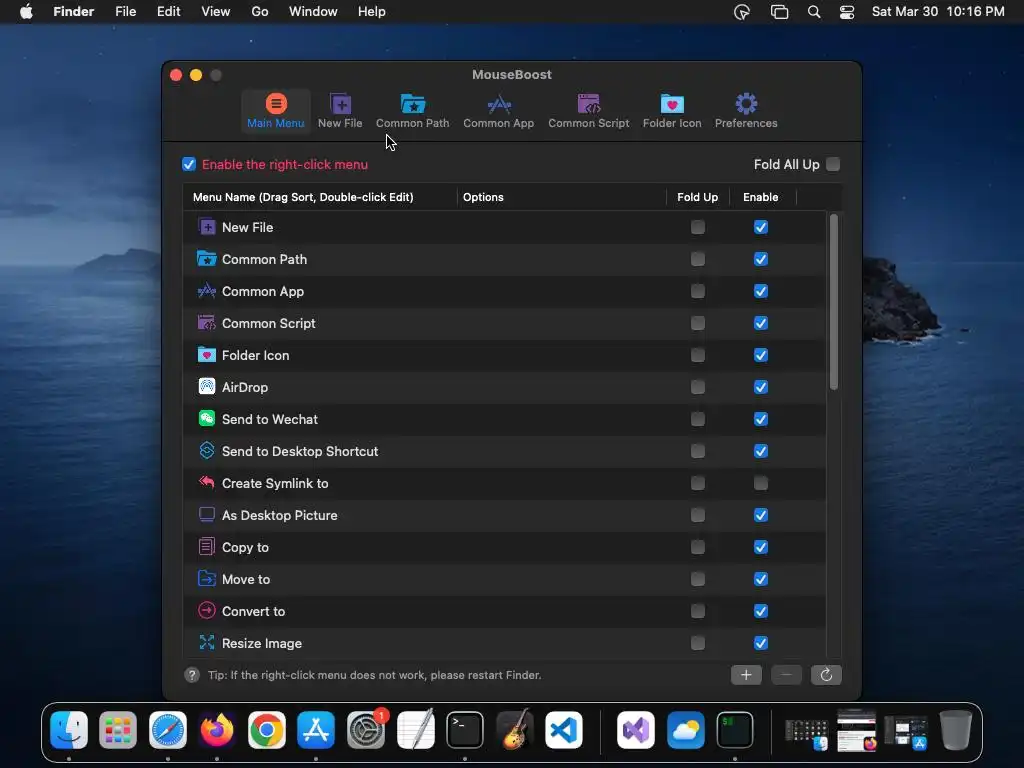The width and height of the screenshot is (1024, 768).
Task: Toggle Enable the right-click menu checkbox
Action: pyautogui.click(x=189, y=164)
